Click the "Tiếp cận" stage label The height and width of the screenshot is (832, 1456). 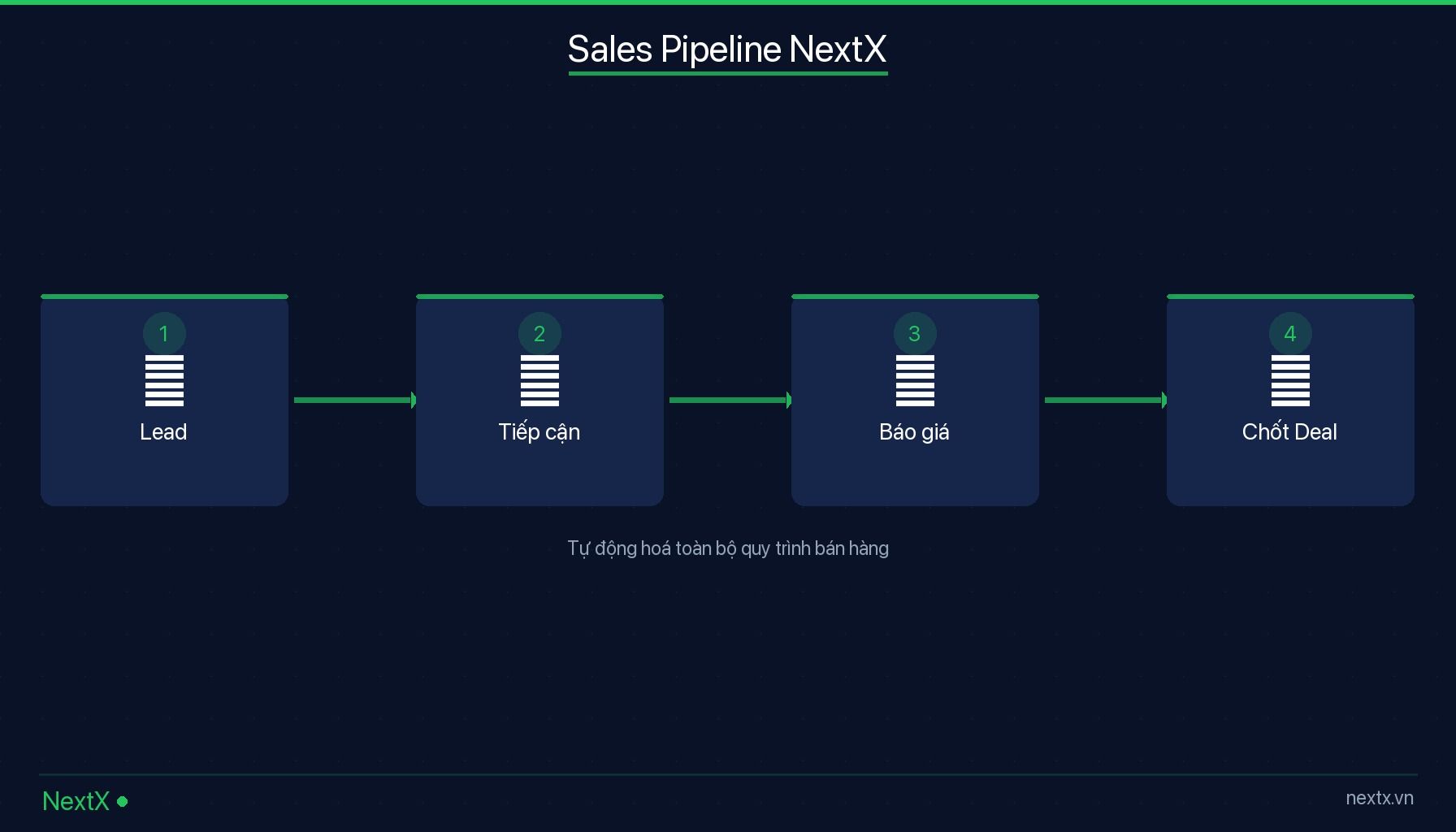click(x=539, y=431)
